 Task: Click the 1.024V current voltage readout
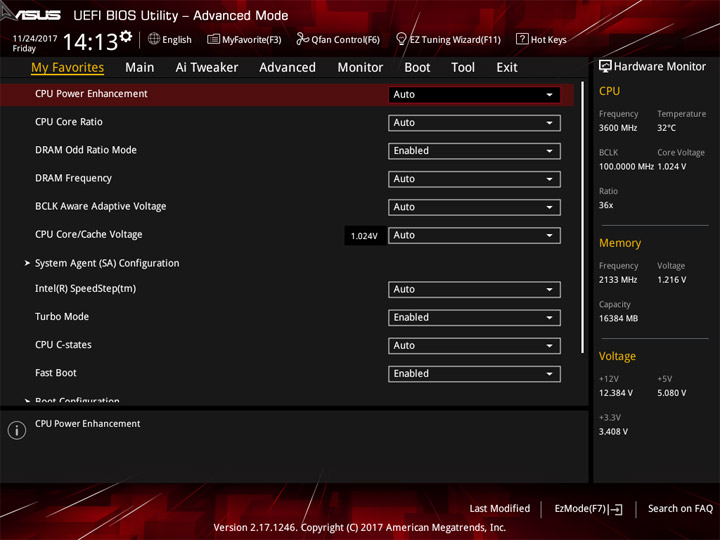[364, 236]
